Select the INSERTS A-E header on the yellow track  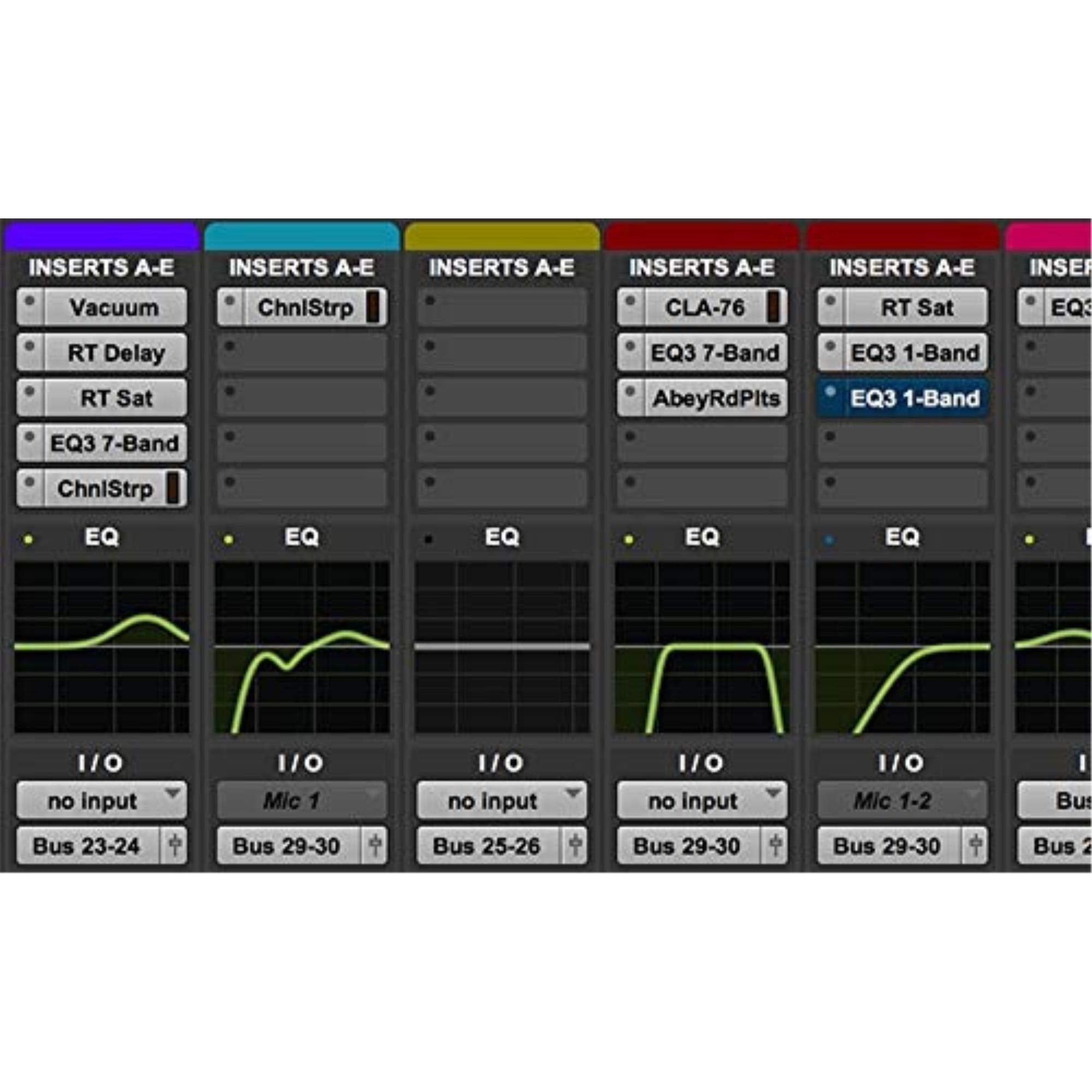tap(500, 269)
